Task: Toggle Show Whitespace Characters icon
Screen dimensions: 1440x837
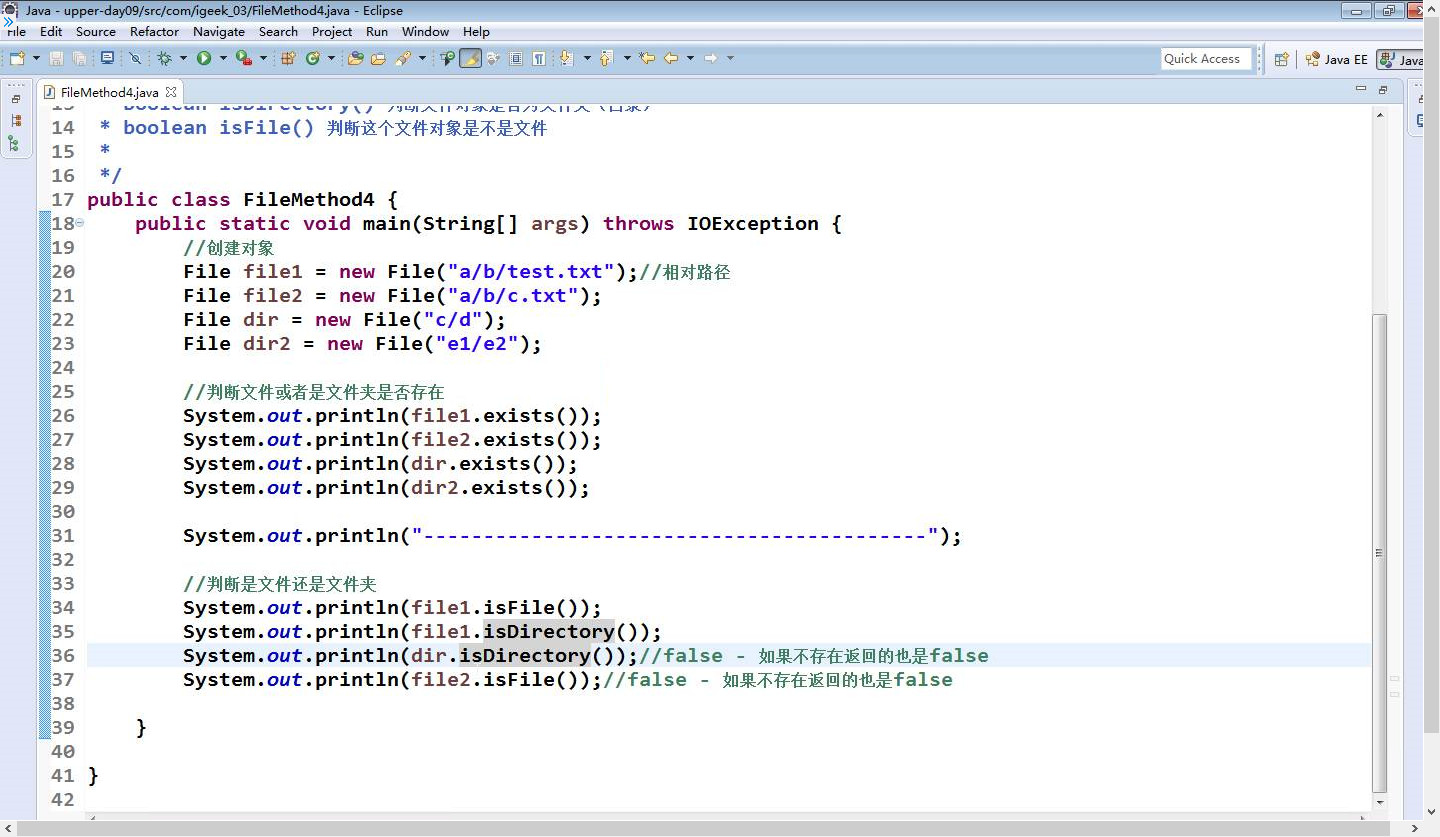Action: point(539,58)
